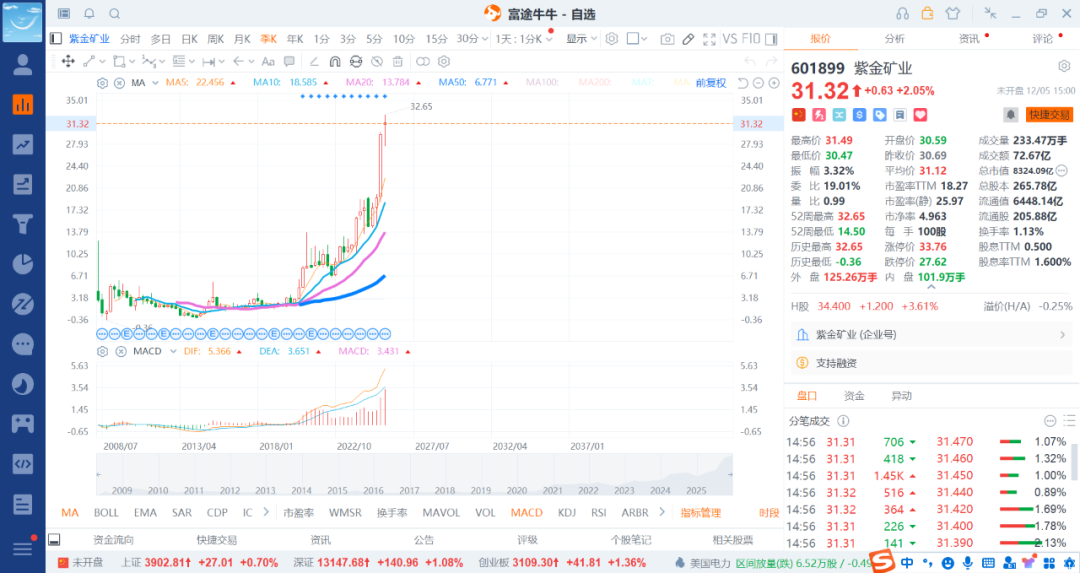
Task: Open drawing tools settings gear
Action: pyautogui.click(x=444, y=61)
